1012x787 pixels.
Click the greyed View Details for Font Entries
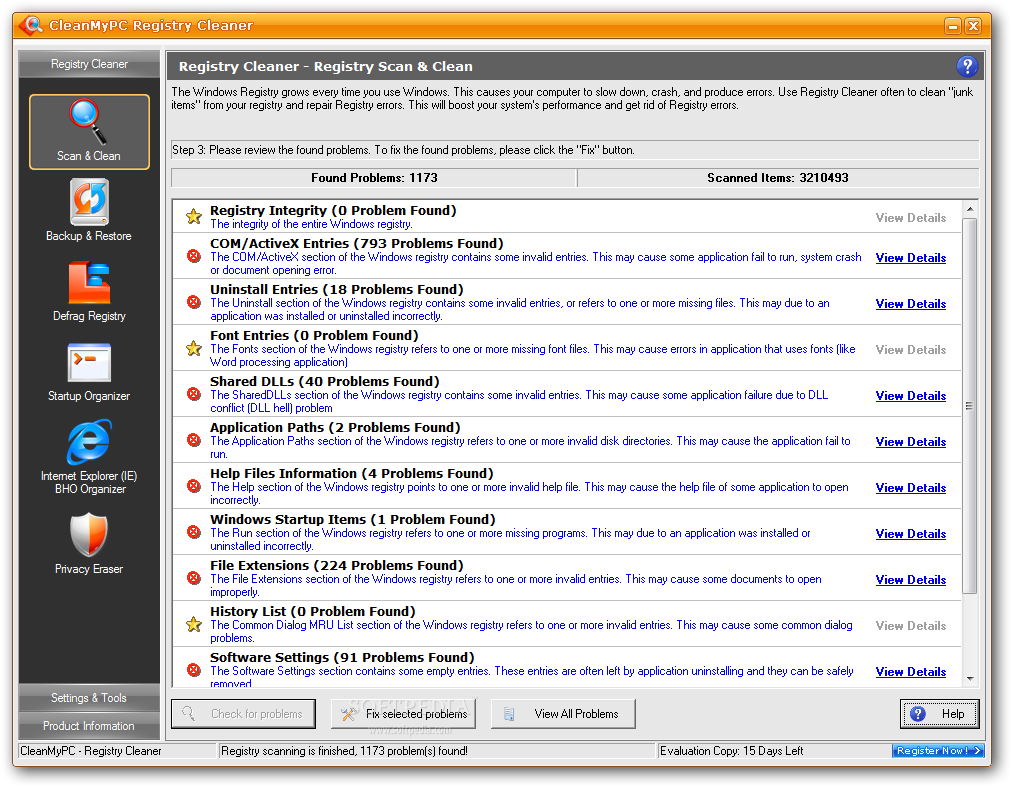[x=911, y=349]
